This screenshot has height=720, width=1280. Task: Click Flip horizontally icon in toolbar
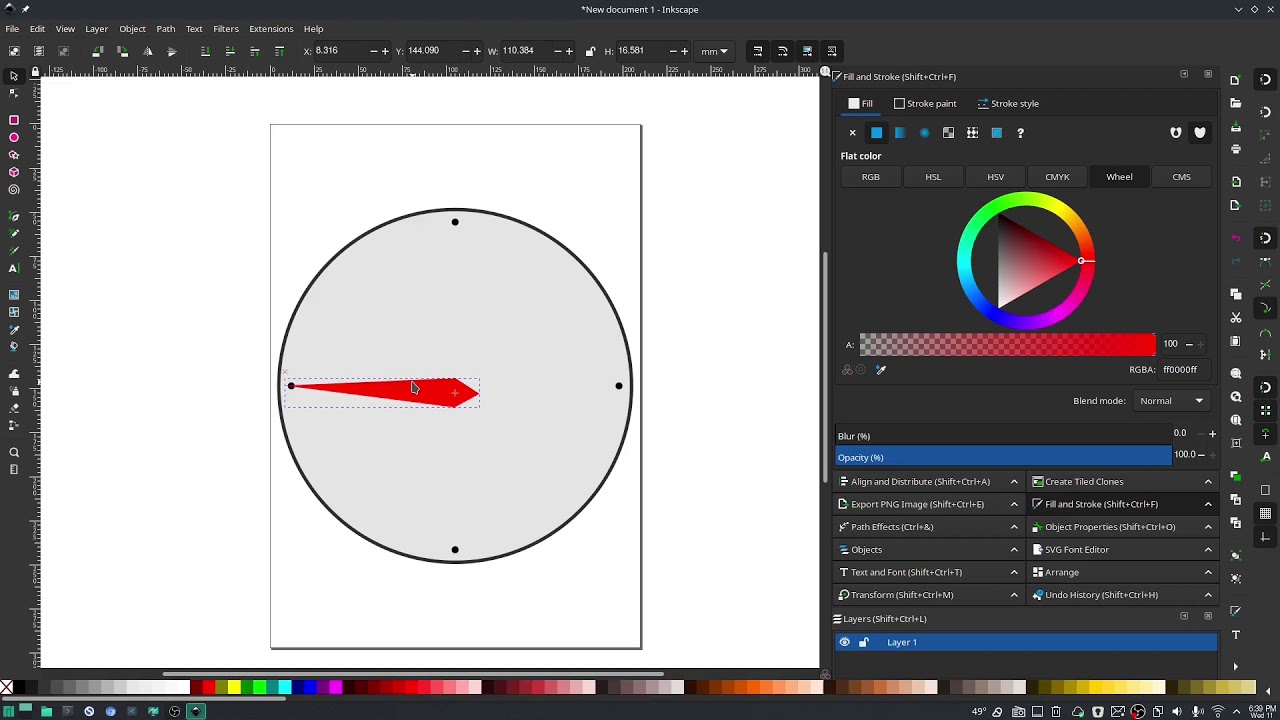coord(148,51)
